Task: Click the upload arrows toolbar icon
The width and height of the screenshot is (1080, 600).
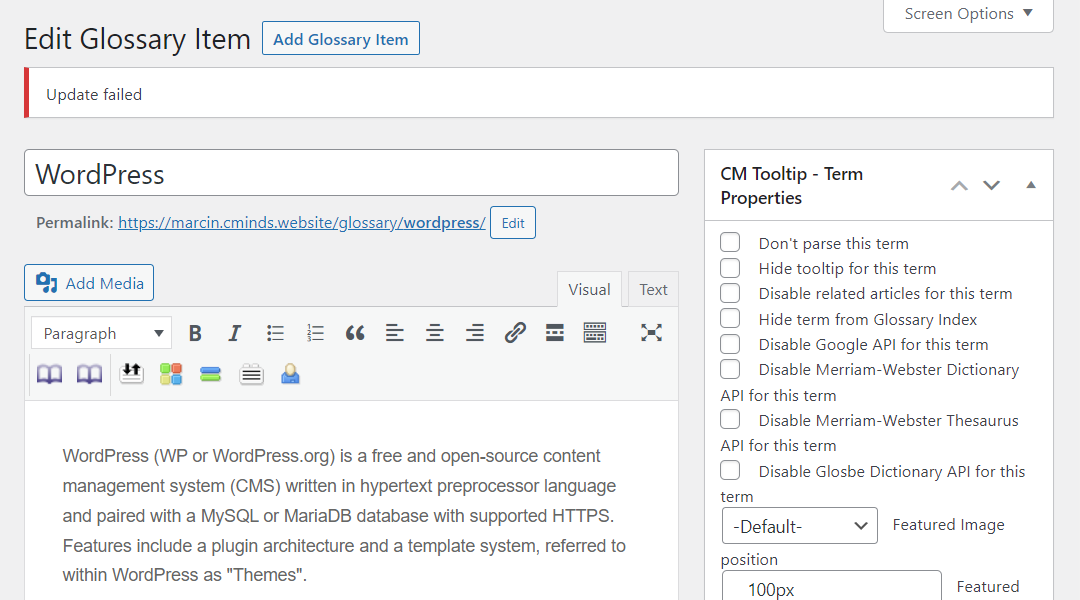Action: [131, 374]
